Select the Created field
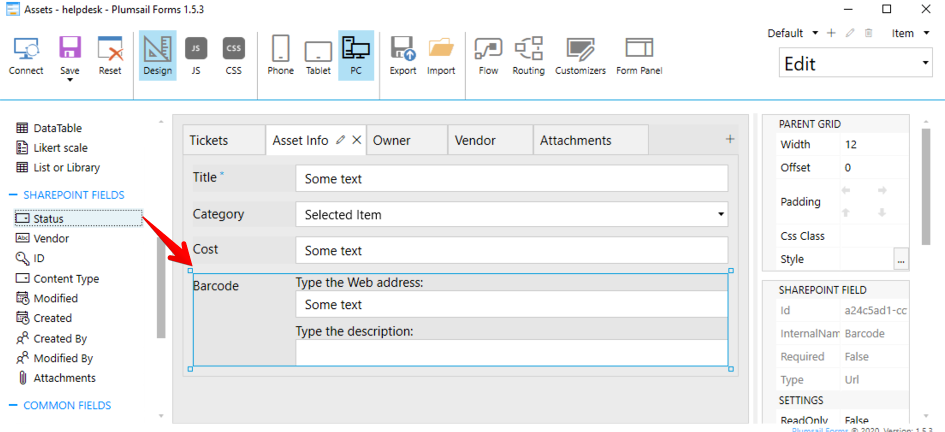Image resolution: width=945 pixels, height=432 pixels. tap(44, 318)
